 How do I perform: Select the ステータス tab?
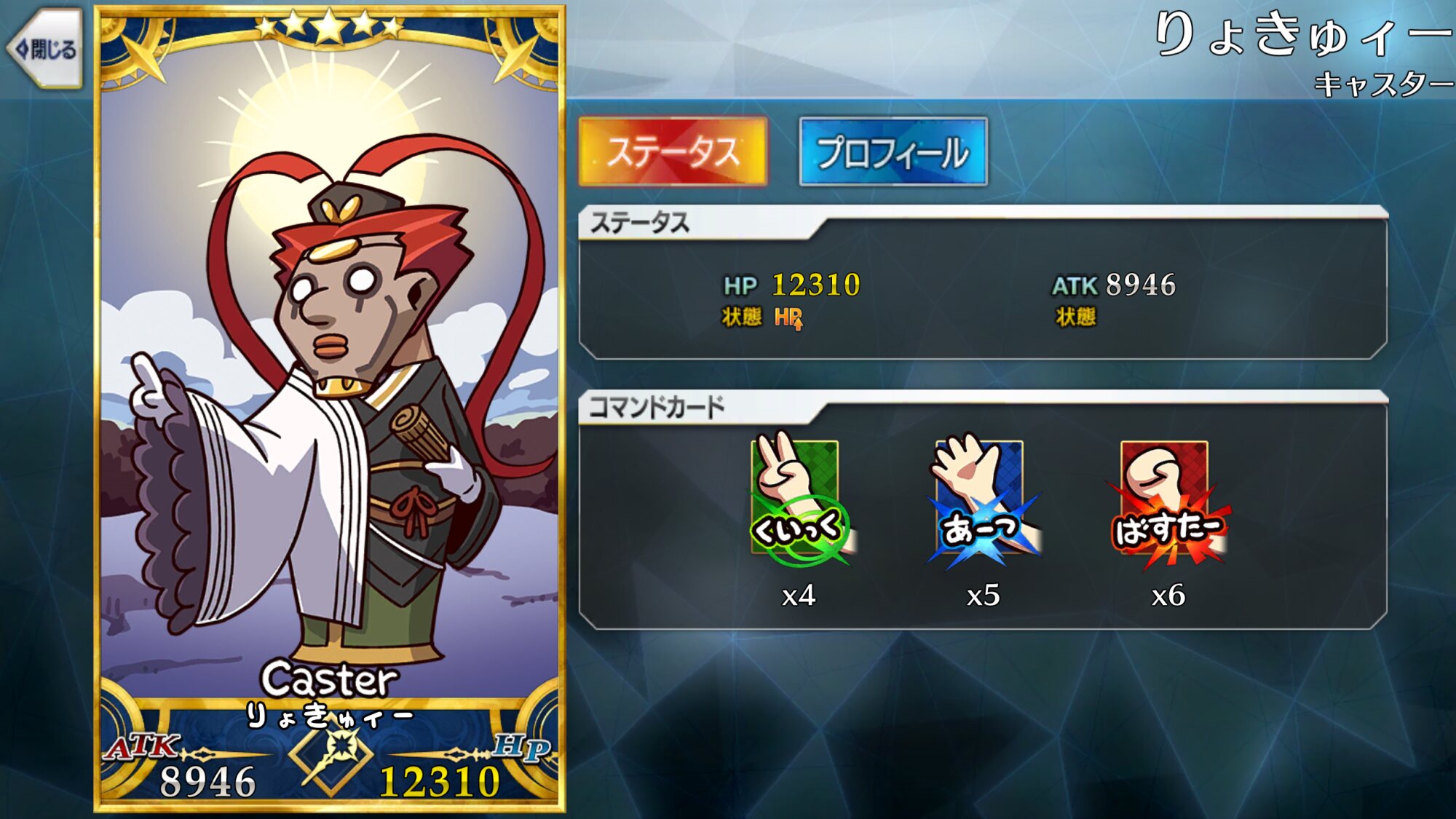673,151
